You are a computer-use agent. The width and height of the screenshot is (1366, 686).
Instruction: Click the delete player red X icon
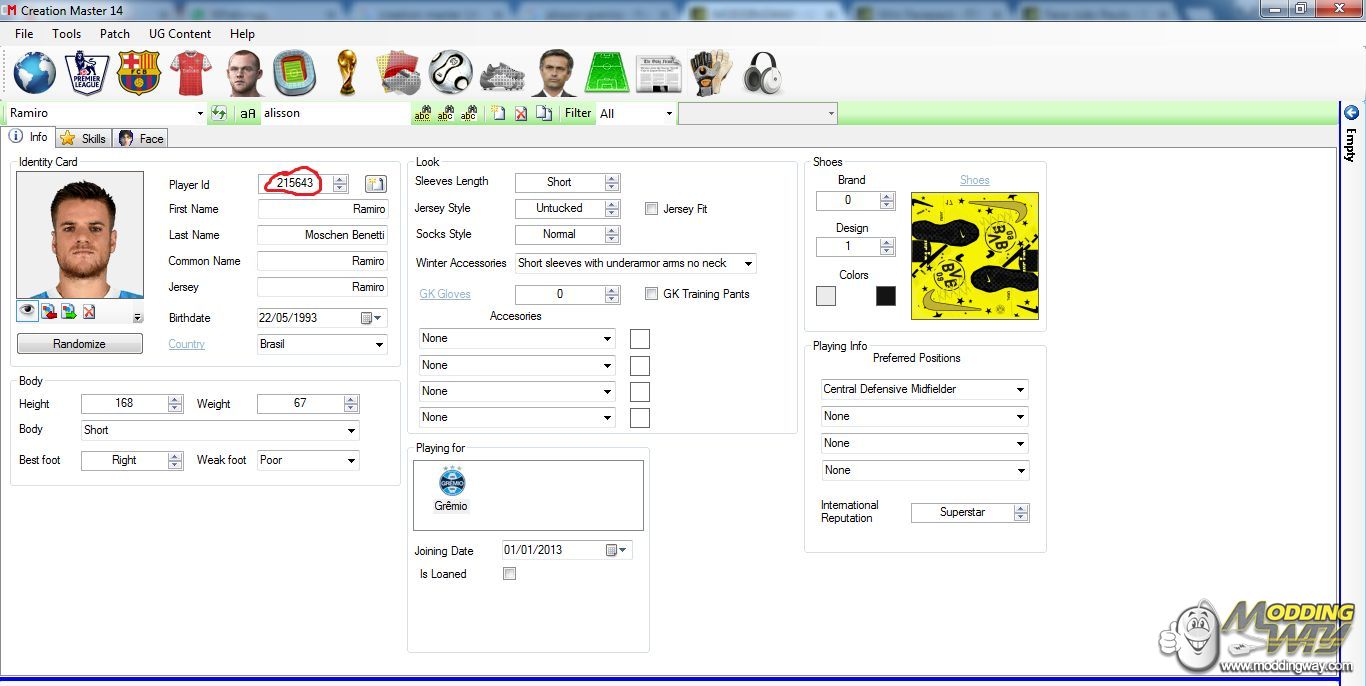[x=521, y=113]
